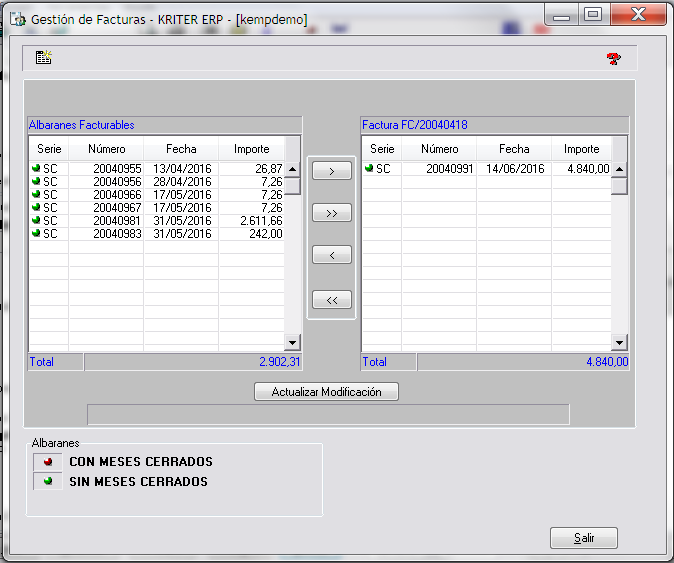The image size is (674, 563).
Task: Maximize the Gestión de Facturas window
Action: point(593,15)
